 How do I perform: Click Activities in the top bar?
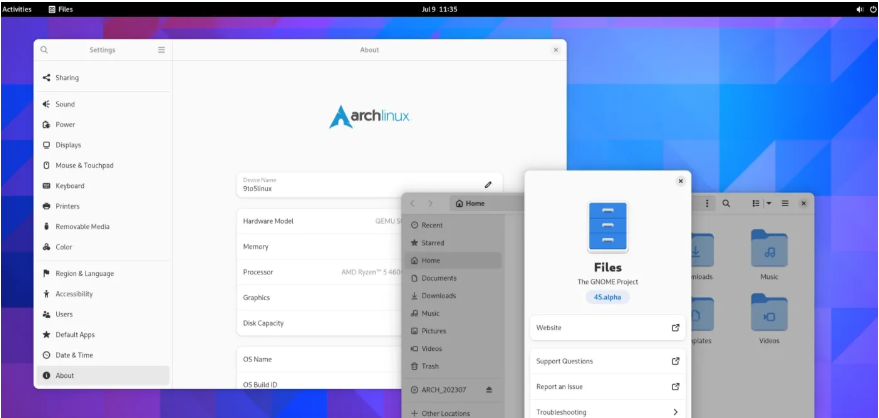17,9
